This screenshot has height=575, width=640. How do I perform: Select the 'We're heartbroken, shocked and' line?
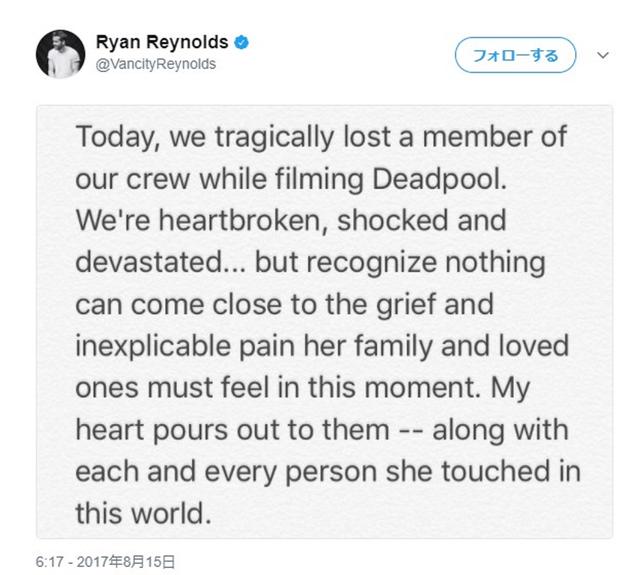[x=291, y=221]
